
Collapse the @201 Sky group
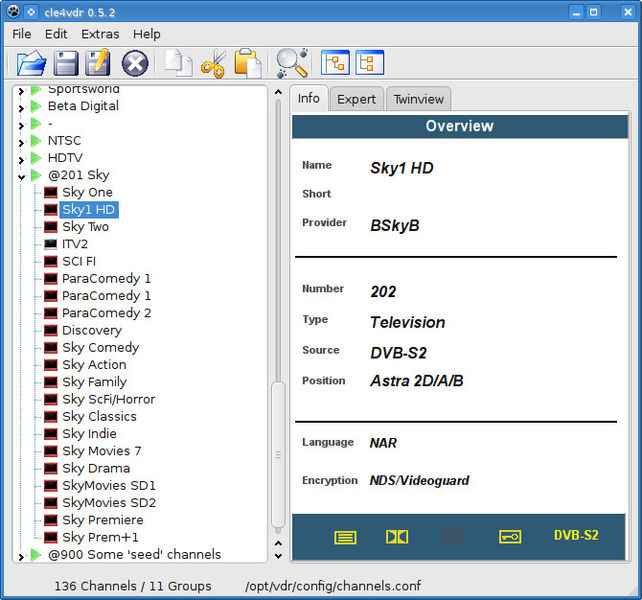coord(21,176)
